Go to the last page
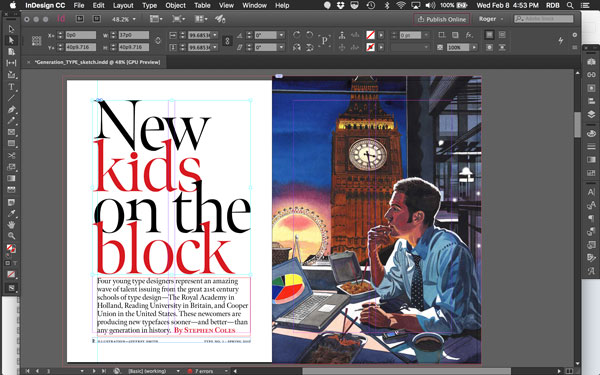This screenshot has height=375, width=600. click(104, 371)
